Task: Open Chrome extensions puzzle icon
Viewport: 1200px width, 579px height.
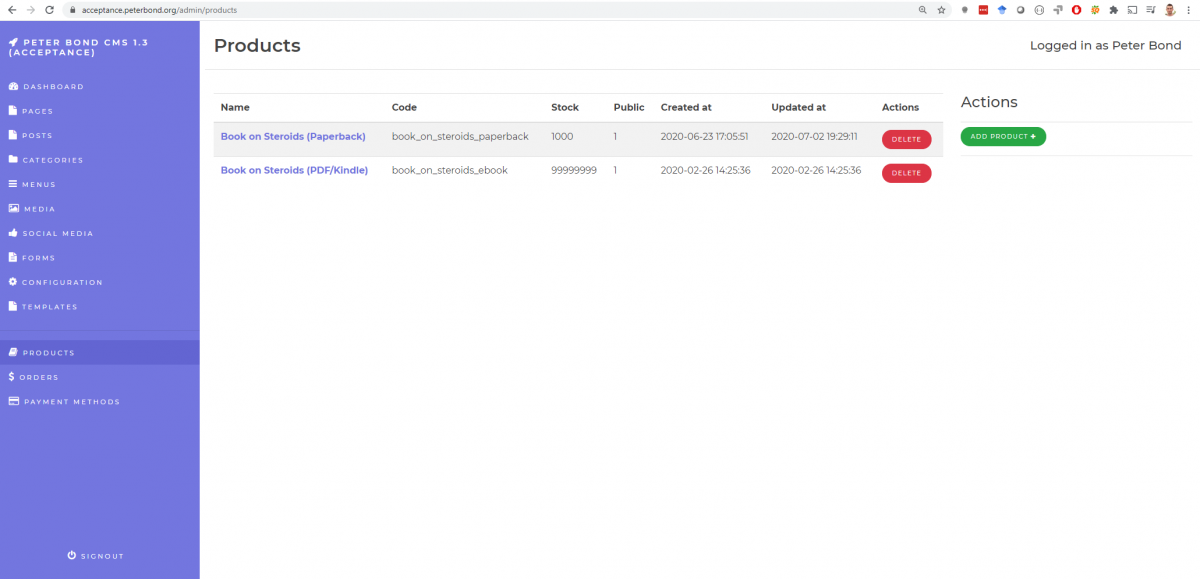Action: tap(1113, 10)
